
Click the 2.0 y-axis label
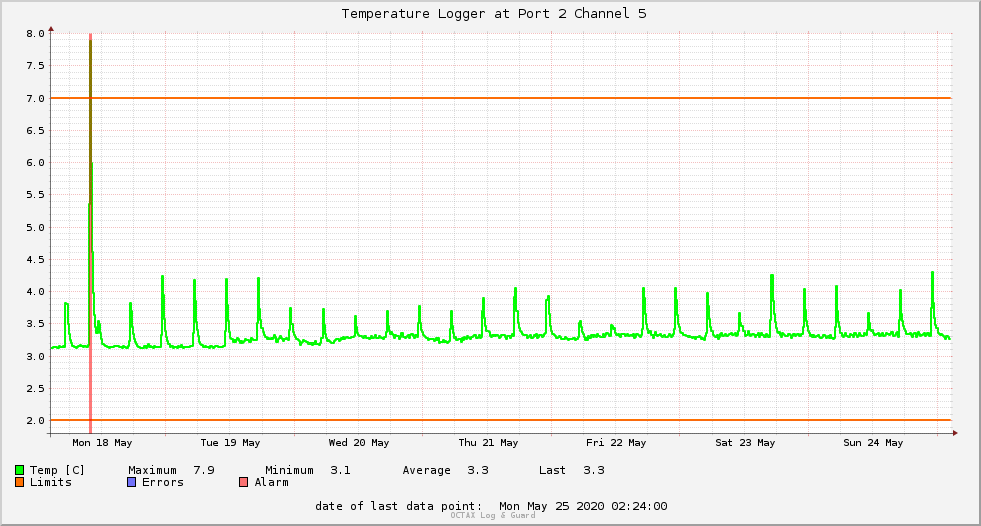tap(36, 420)
